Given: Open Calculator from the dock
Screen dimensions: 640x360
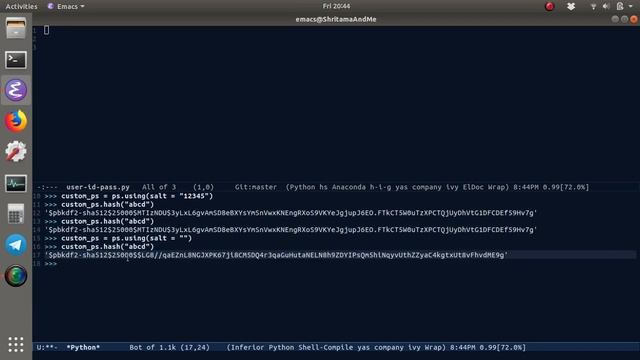Looking at the screenshot, I should point(16,213).
